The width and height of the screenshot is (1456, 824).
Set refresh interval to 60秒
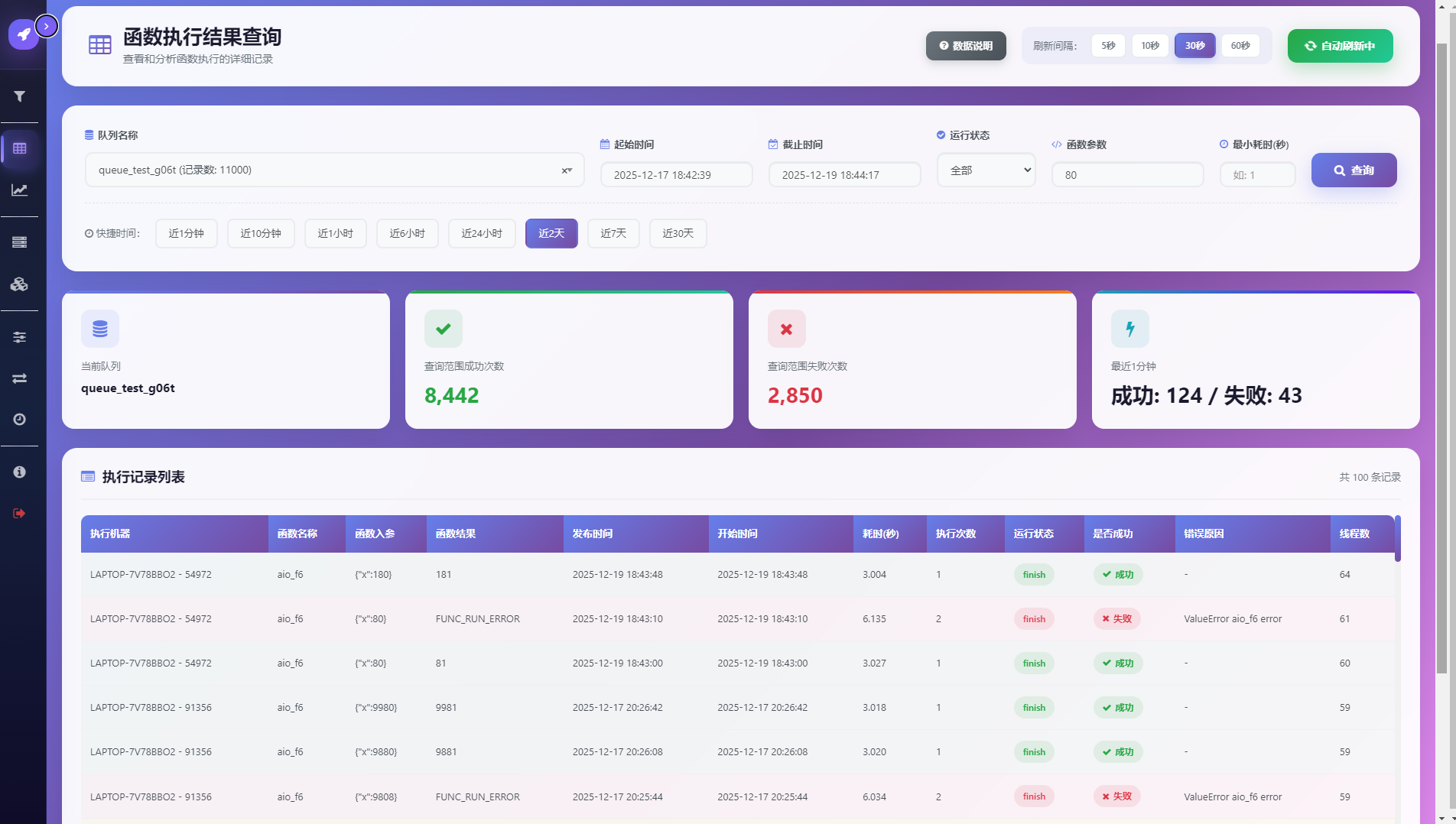tap(1240, 46)
